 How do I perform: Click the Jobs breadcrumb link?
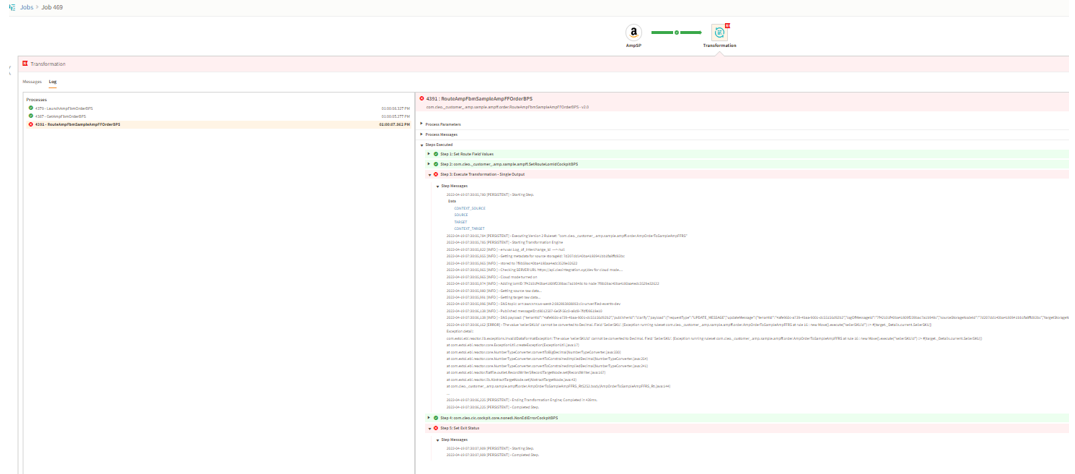click(x=26, y=6)
